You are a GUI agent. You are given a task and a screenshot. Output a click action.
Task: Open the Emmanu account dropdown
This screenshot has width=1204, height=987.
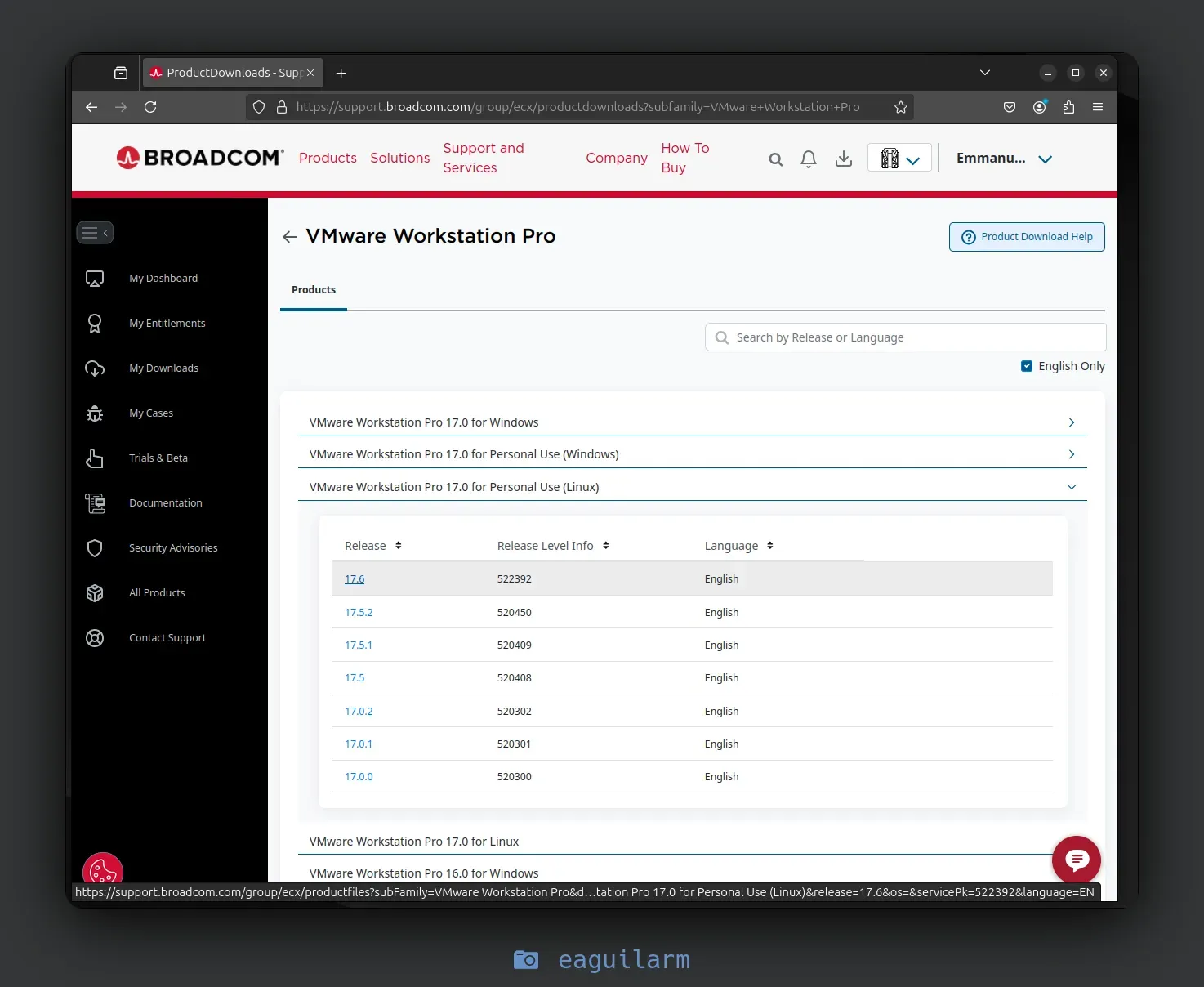click(x=1004, y=158)
